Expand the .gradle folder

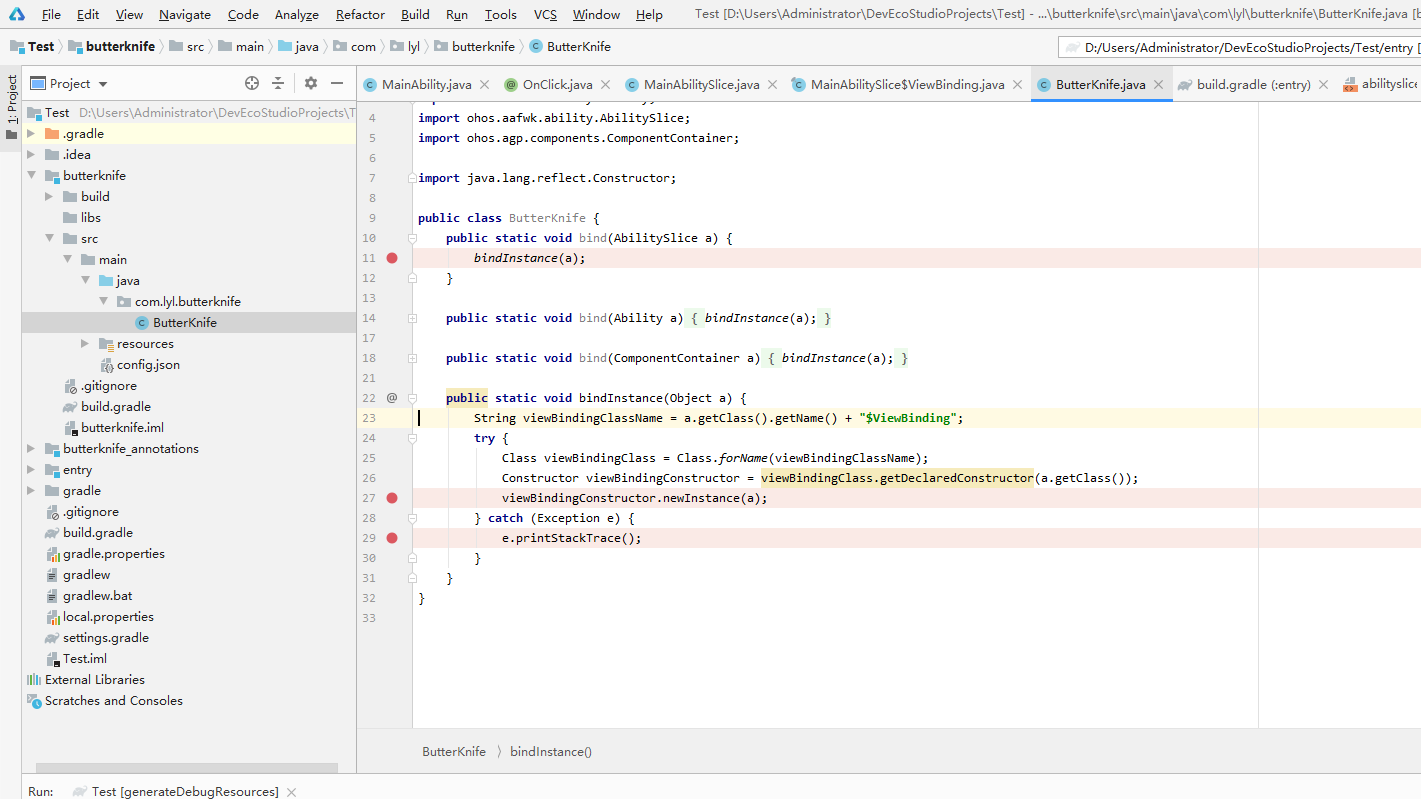32,134
